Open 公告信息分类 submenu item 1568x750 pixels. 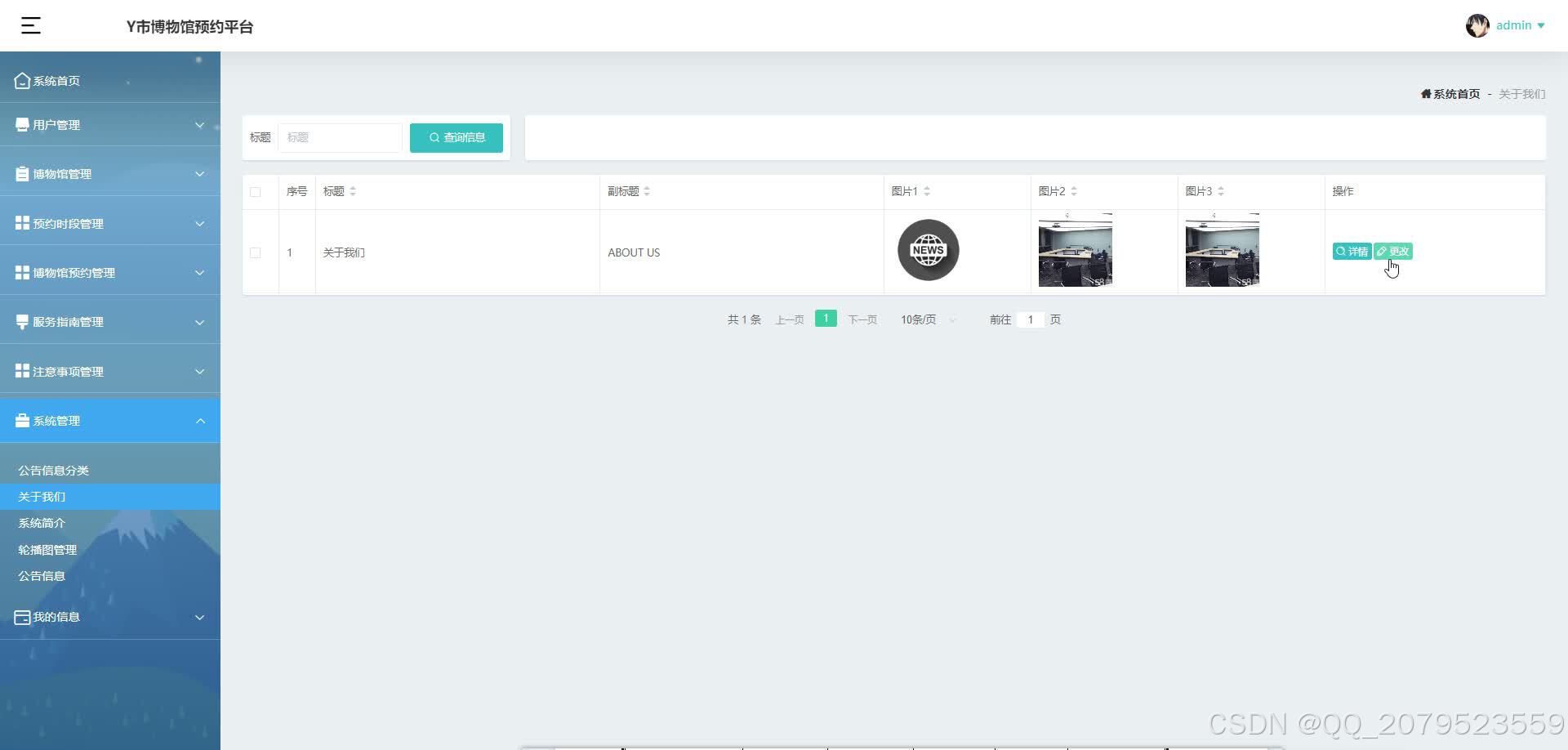tap(54, 471)
